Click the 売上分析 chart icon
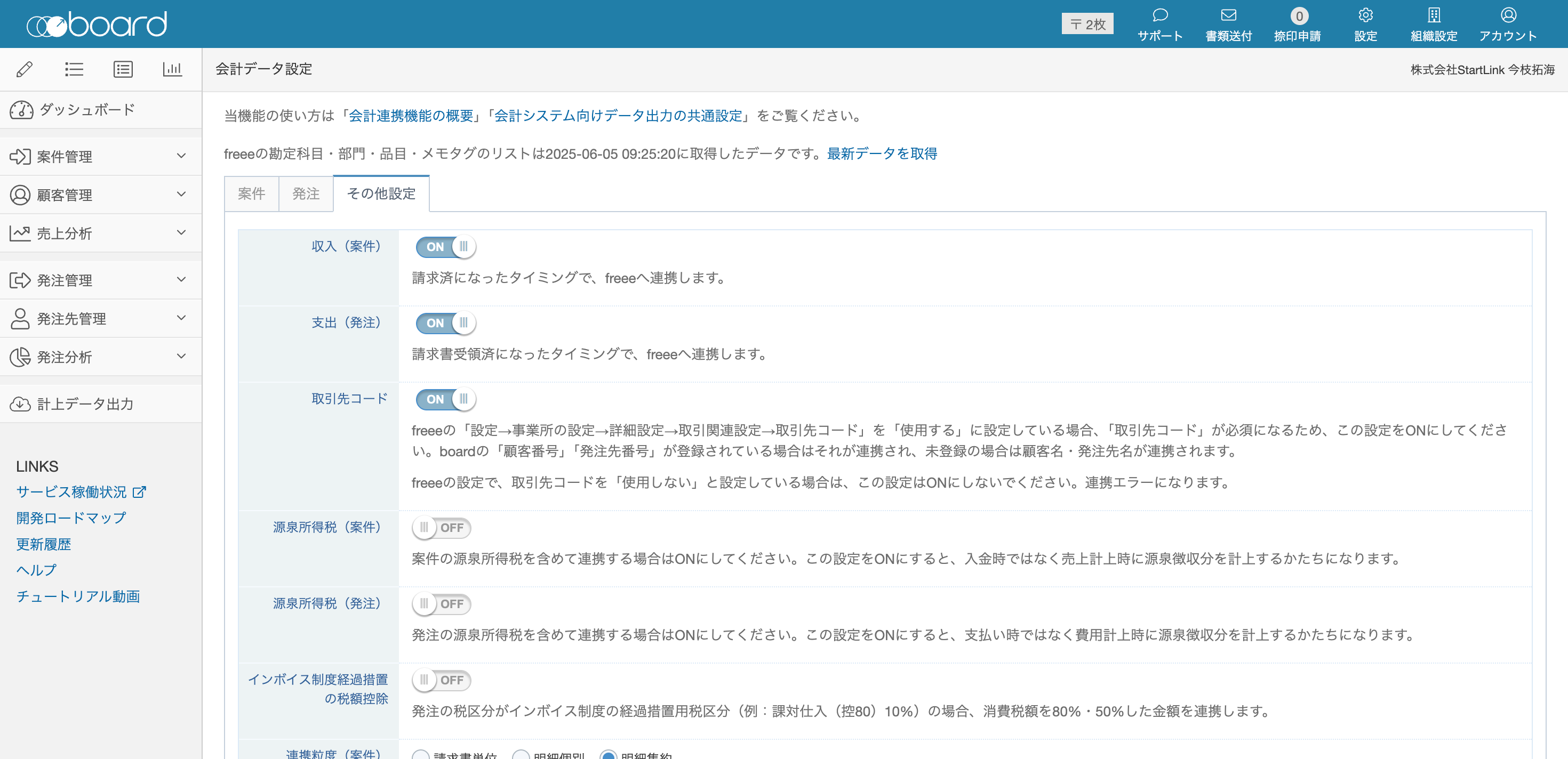The width and height of the screenshot is (1568, 759). point(20,233)
